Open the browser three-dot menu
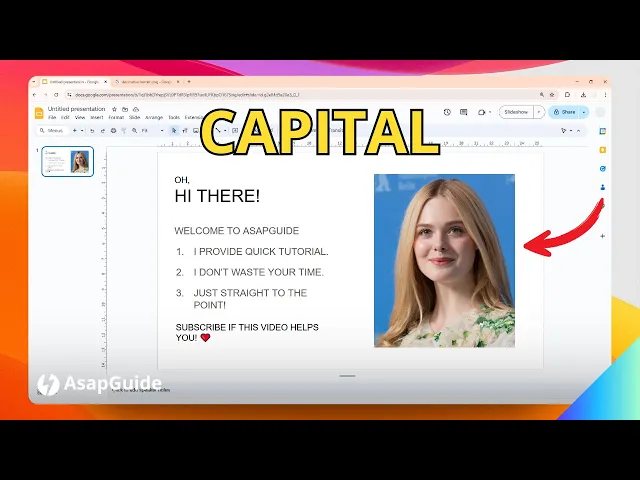Image resolution: width=640 pixels, height=480 pixels. (x=605, y=95)
